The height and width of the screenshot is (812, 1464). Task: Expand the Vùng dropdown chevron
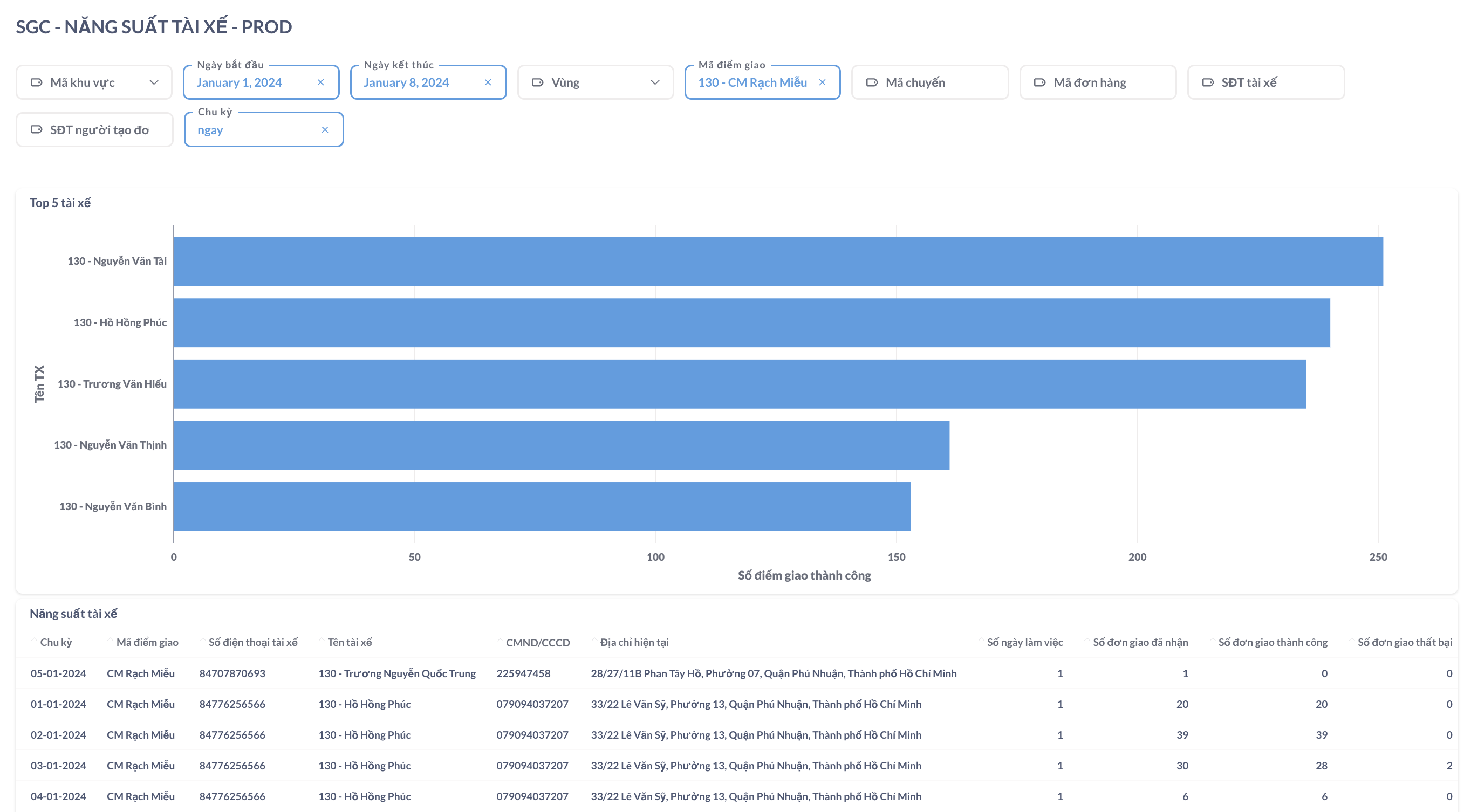coord(655,82)
